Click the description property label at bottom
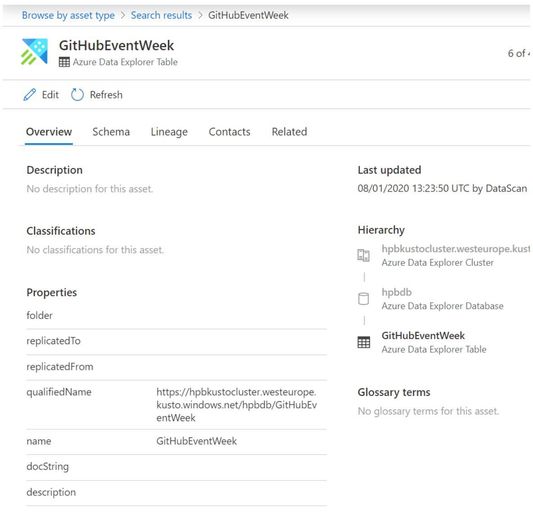Image resolution: width=533 pixels, height=524 pixels. pyautogui.click(x=51, y=492)
